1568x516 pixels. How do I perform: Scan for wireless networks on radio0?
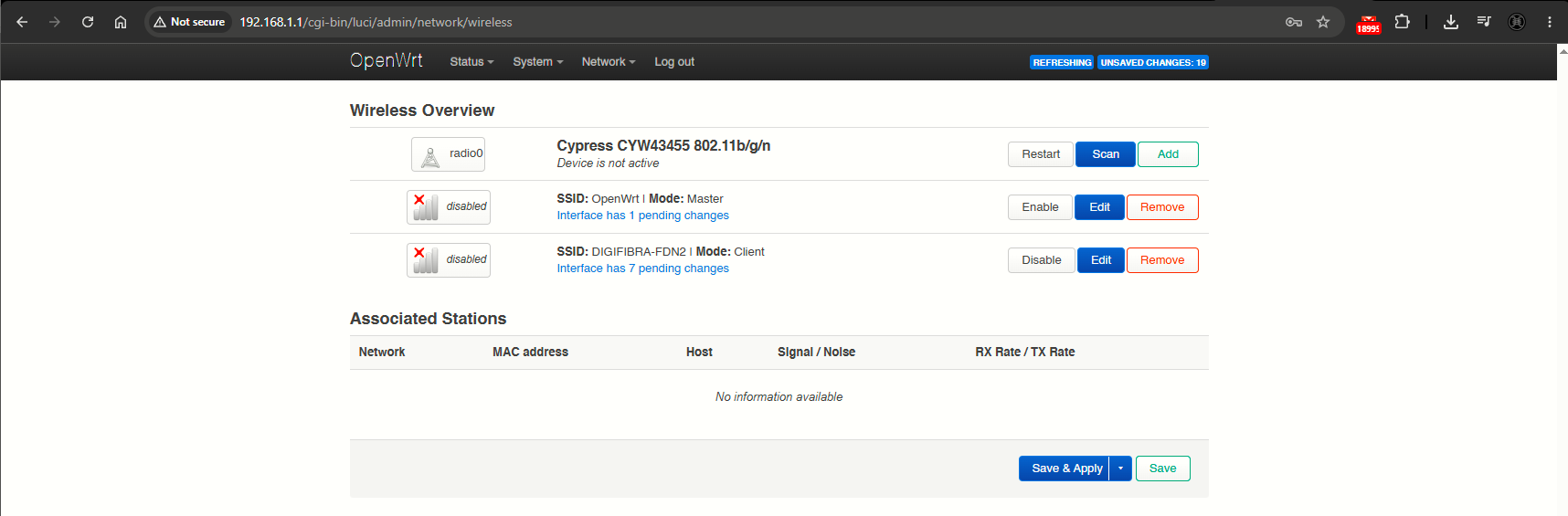[x=1106, y=154]
